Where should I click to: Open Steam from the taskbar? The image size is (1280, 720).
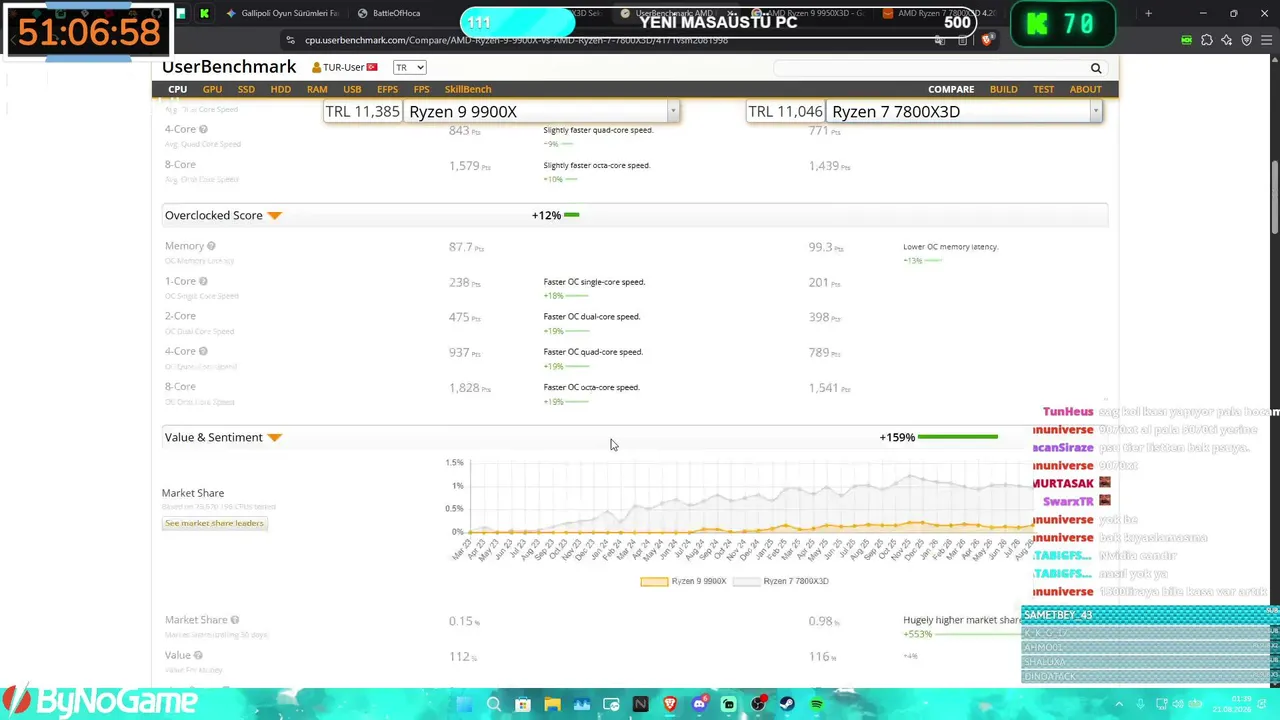pyautogui.click(x=787, y=704)
